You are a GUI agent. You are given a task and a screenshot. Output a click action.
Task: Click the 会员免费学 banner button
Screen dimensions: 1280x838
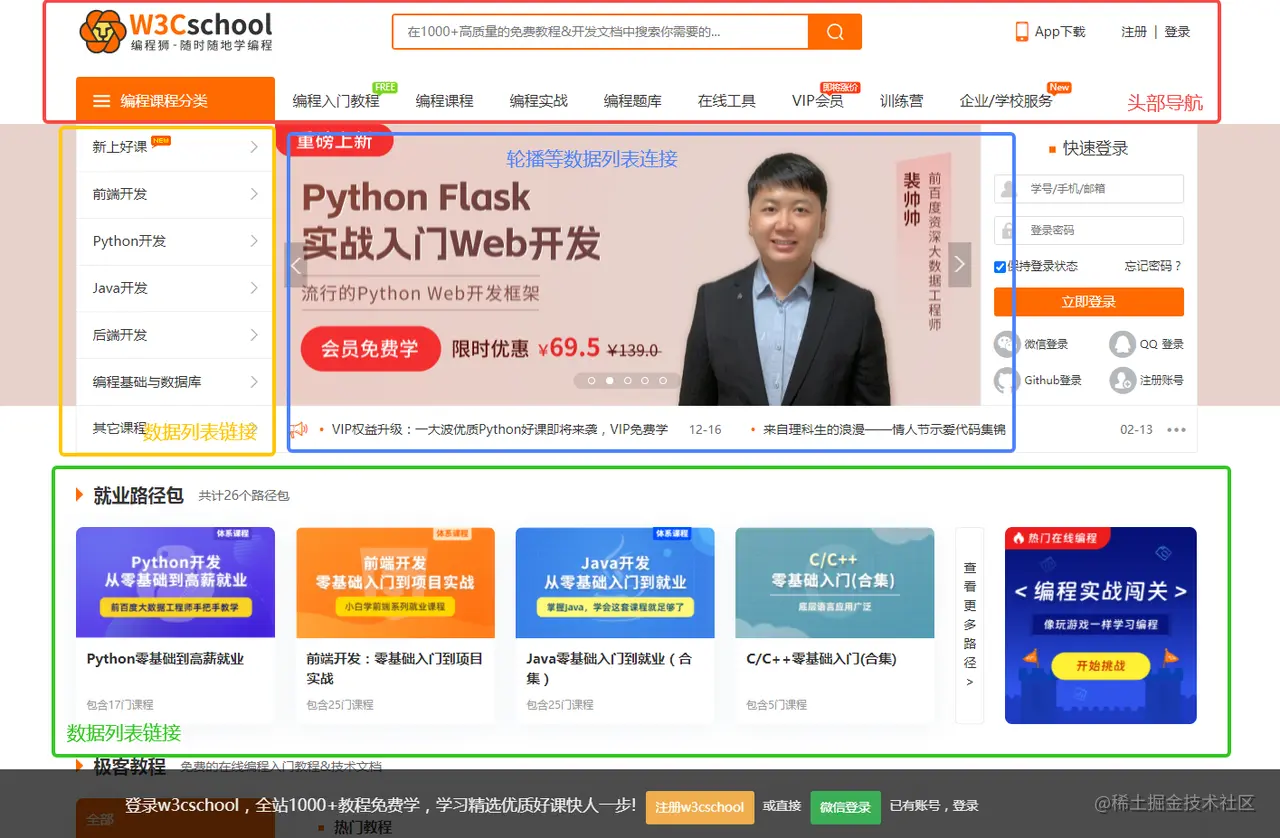(x=370, y=349)
